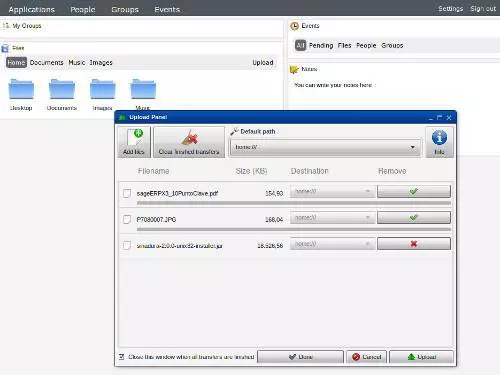
Task: Click the Events clock icon
Action: pos(294,26)
